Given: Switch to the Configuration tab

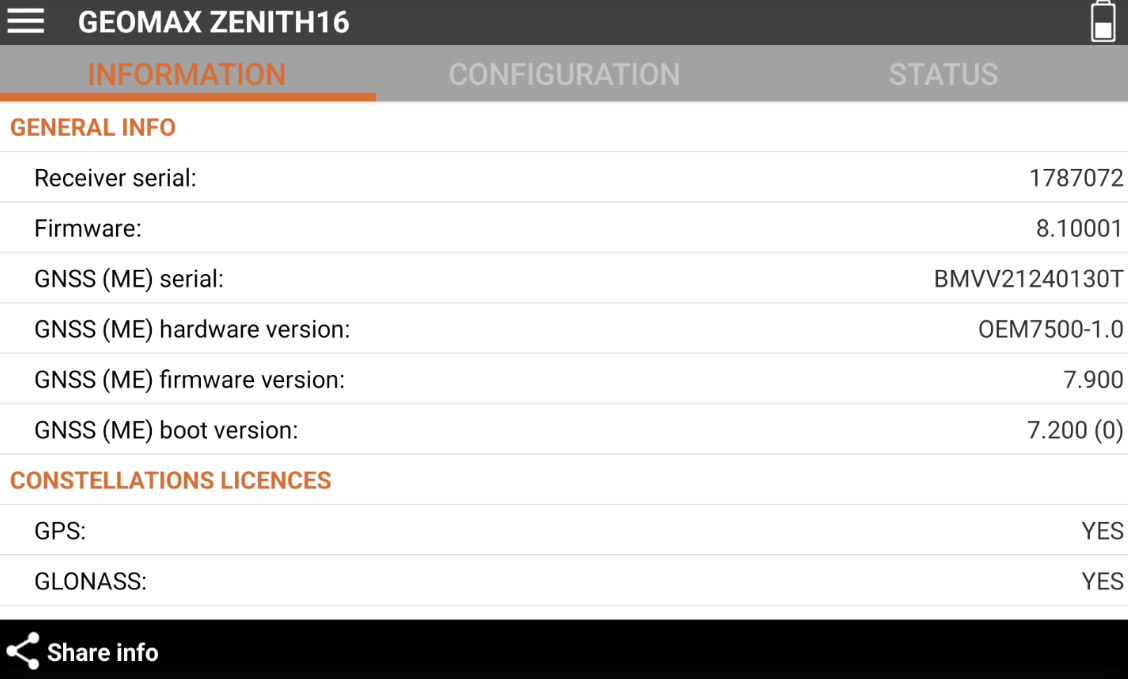Looking at the screenshot, I should point(564,74).
